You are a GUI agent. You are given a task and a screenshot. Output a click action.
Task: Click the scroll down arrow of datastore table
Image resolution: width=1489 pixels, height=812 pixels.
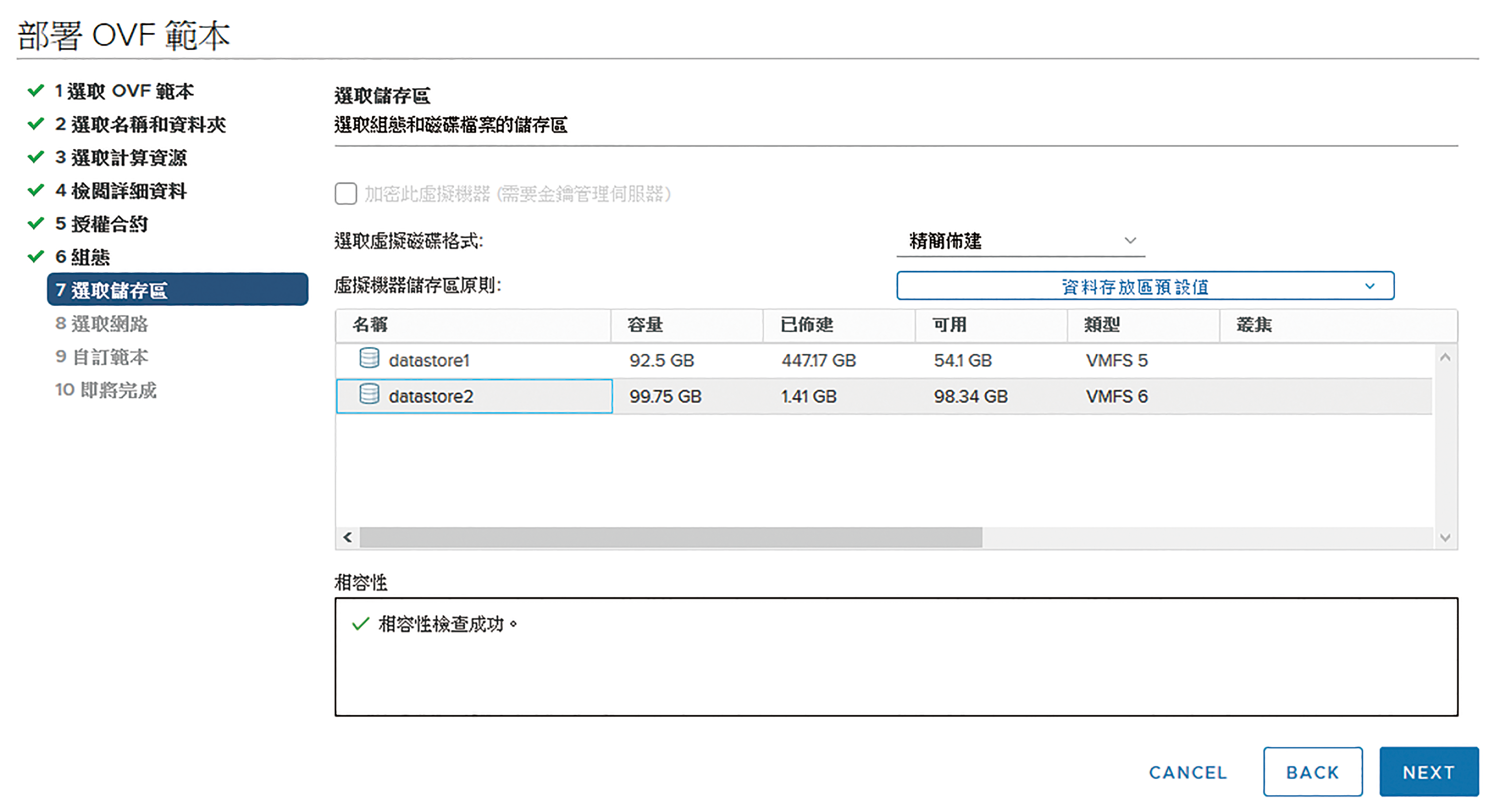coord(1445,537)
